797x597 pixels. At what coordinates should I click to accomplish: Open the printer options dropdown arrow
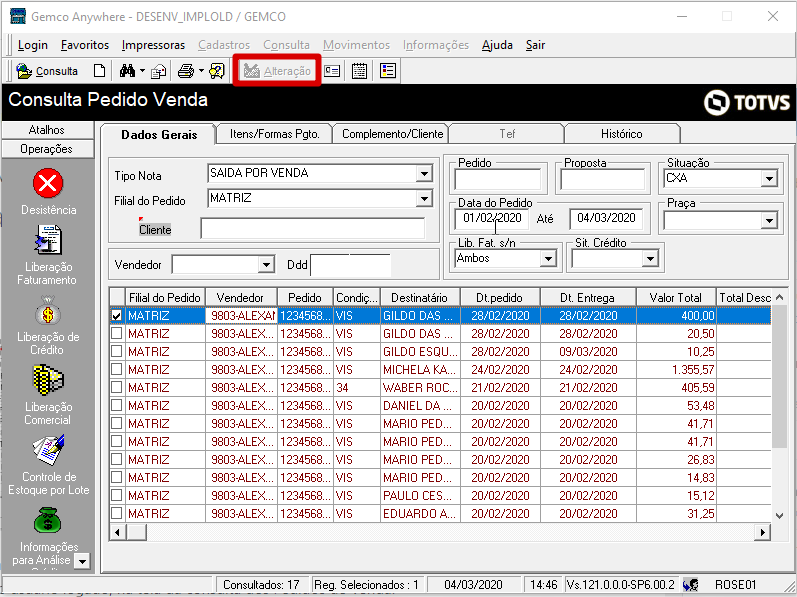(201, 71)
